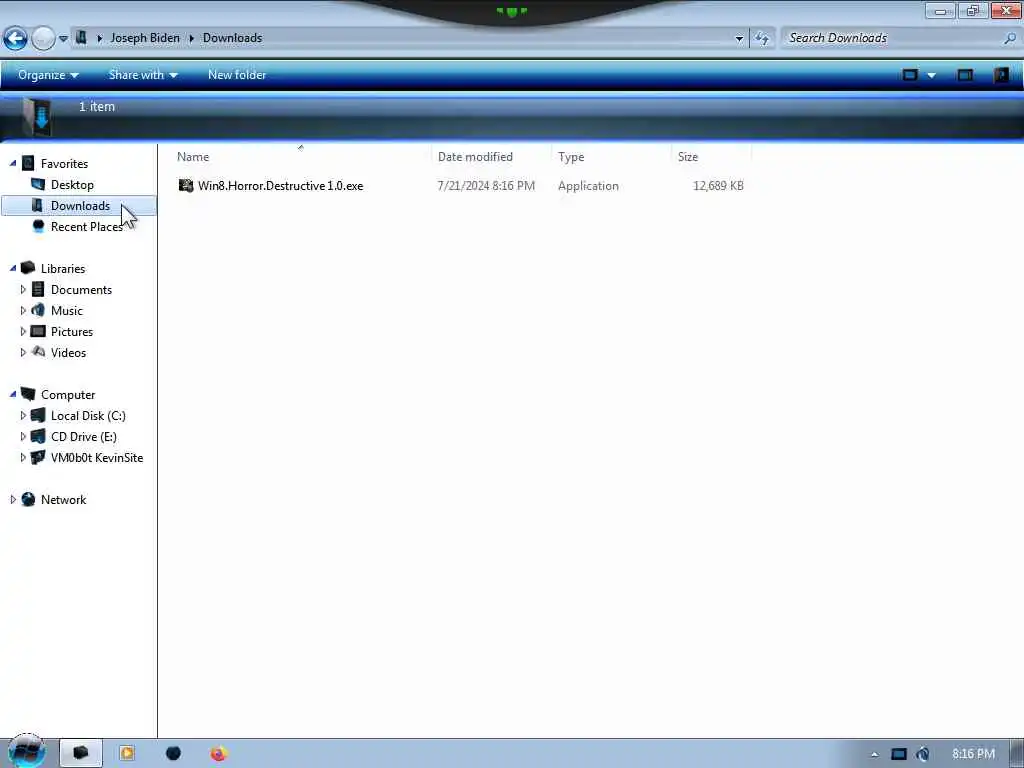Select Local Disk (C:) drive

88,415
